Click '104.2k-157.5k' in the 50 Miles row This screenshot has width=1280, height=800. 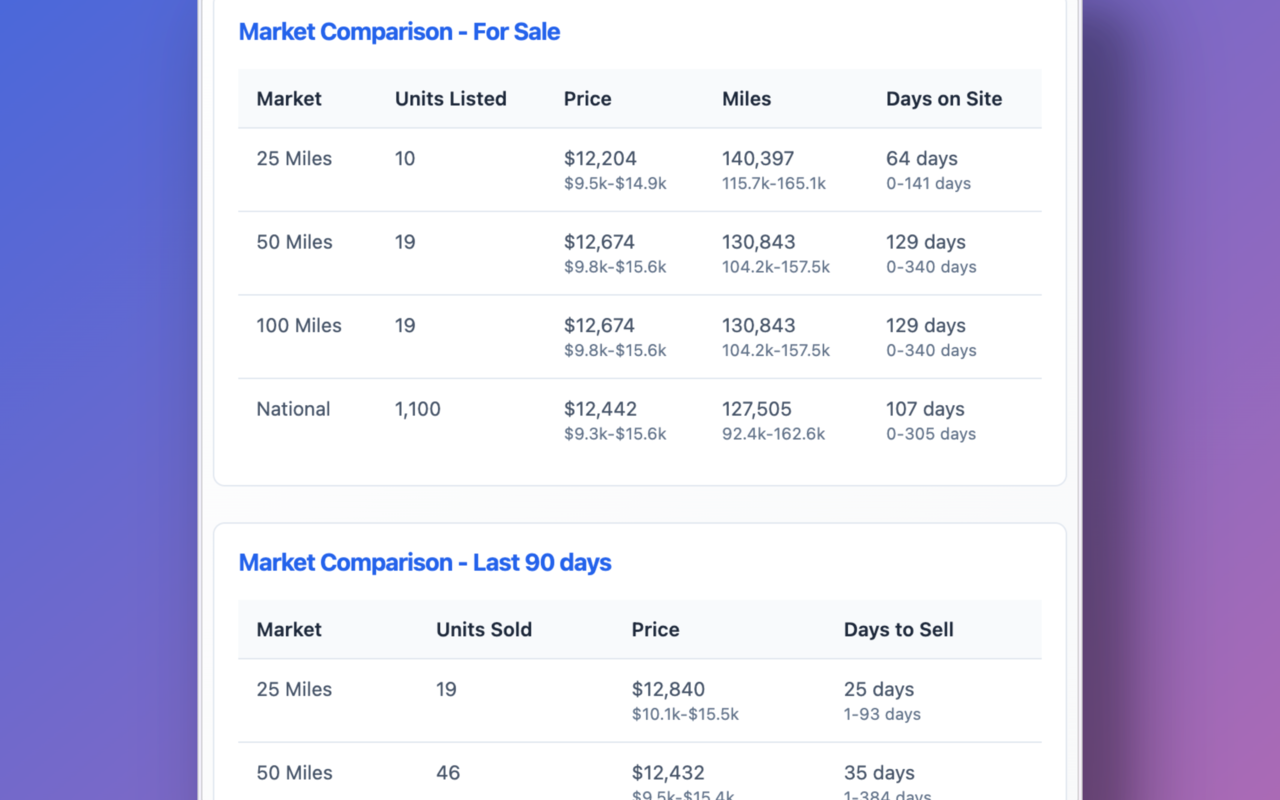tap(776, 267)
